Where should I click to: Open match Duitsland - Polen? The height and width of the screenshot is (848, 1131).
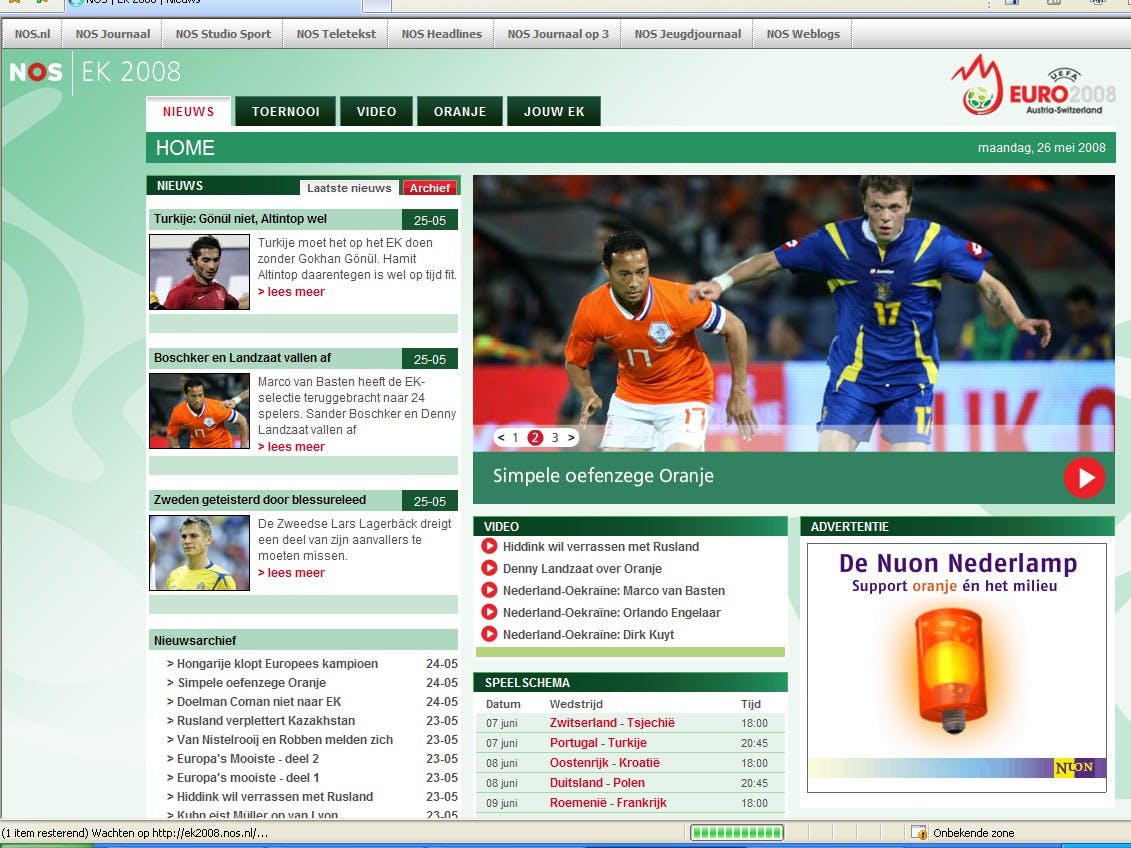pos(597,783)
